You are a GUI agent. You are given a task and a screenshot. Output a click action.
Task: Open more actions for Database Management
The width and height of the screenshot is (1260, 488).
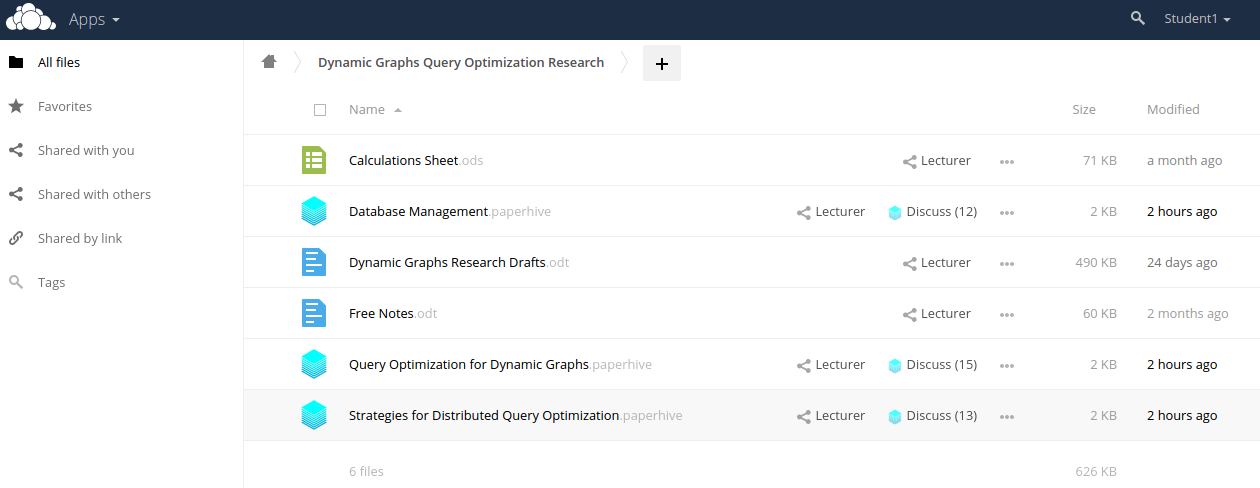tap(1007, 212)
